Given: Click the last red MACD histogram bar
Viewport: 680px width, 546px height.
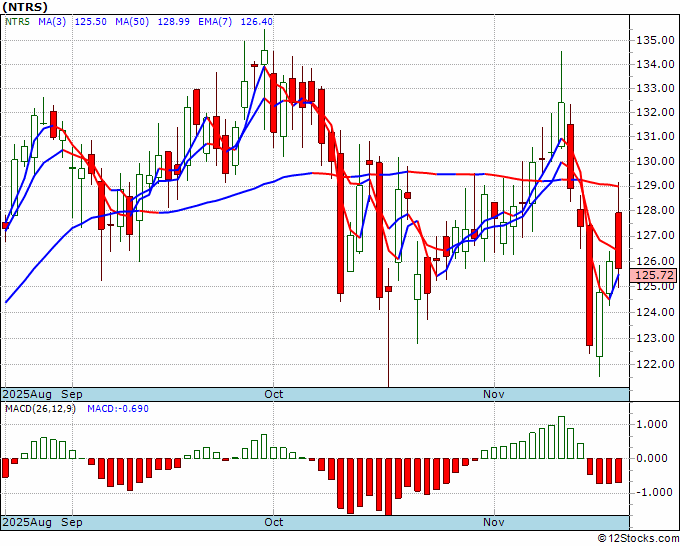Looking at the screenshot, I should point(618,471).
